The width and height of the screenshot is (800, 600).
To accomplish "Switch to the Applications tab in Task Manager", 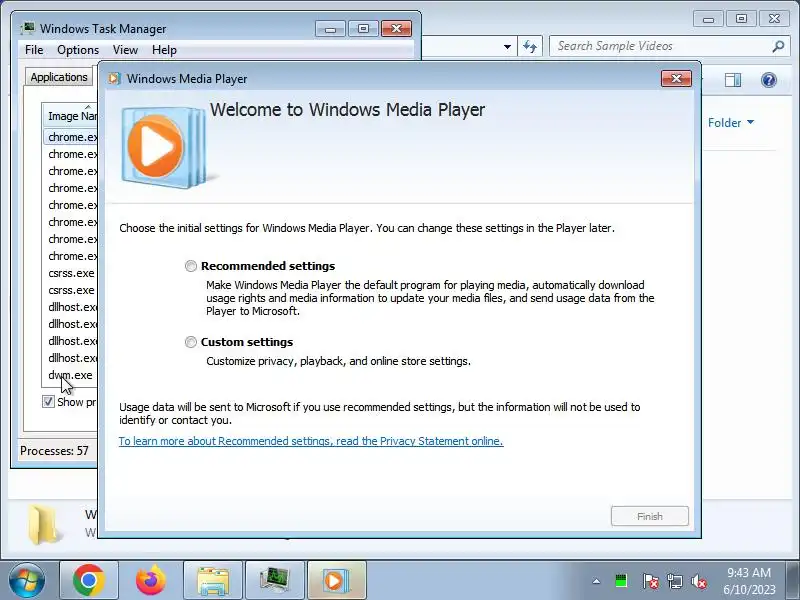I will coord(59,77).
